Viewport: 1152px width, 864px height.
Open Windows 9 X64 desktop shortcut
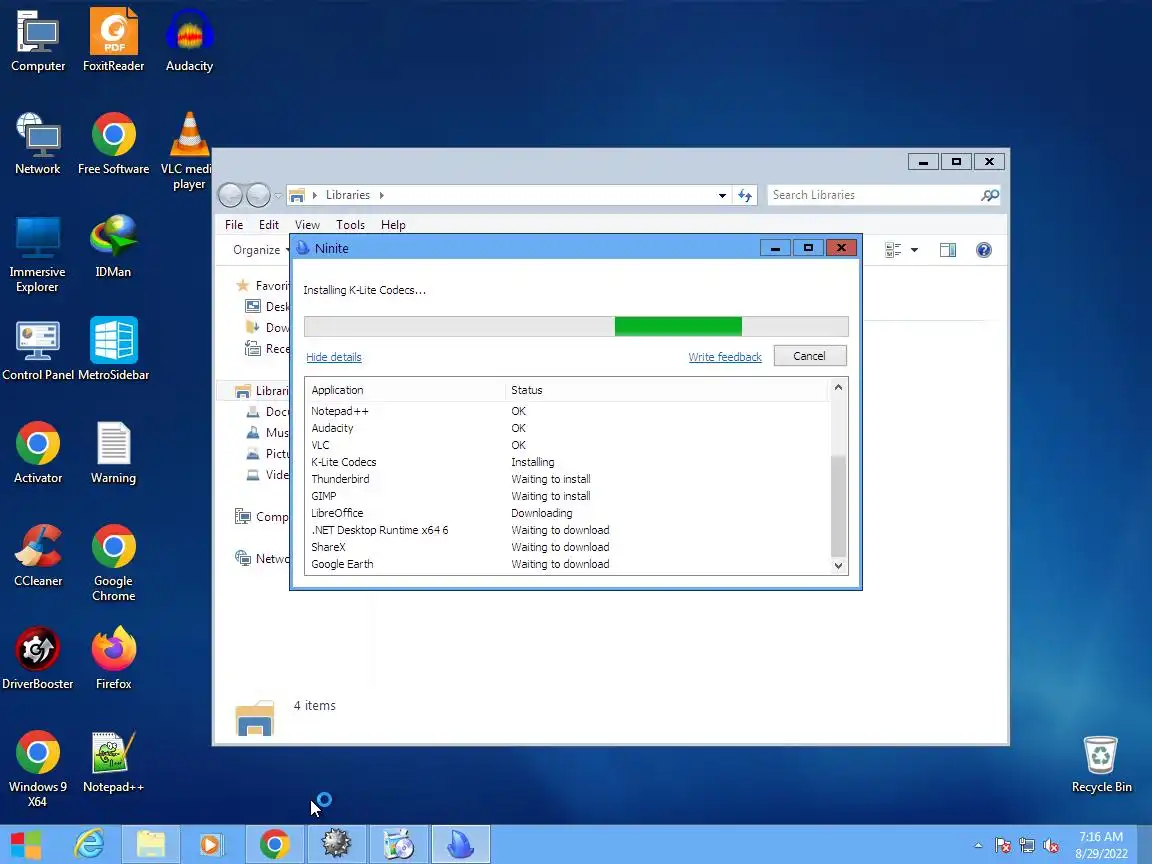(37, 768)
